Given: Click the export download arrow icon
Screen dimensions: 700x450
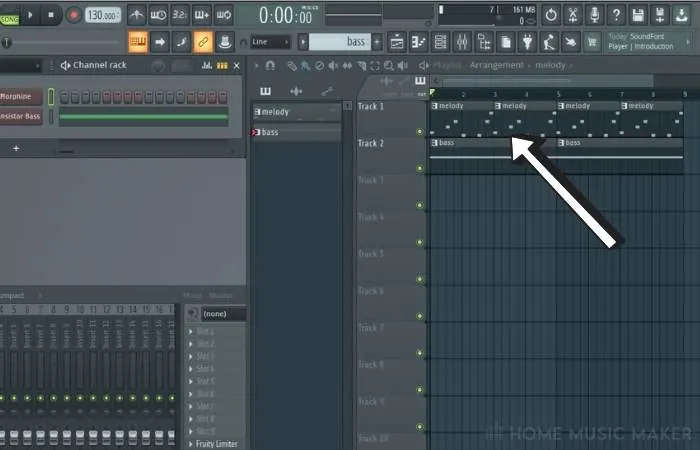Looking at the screenshot, I should [x=681, y=15].
